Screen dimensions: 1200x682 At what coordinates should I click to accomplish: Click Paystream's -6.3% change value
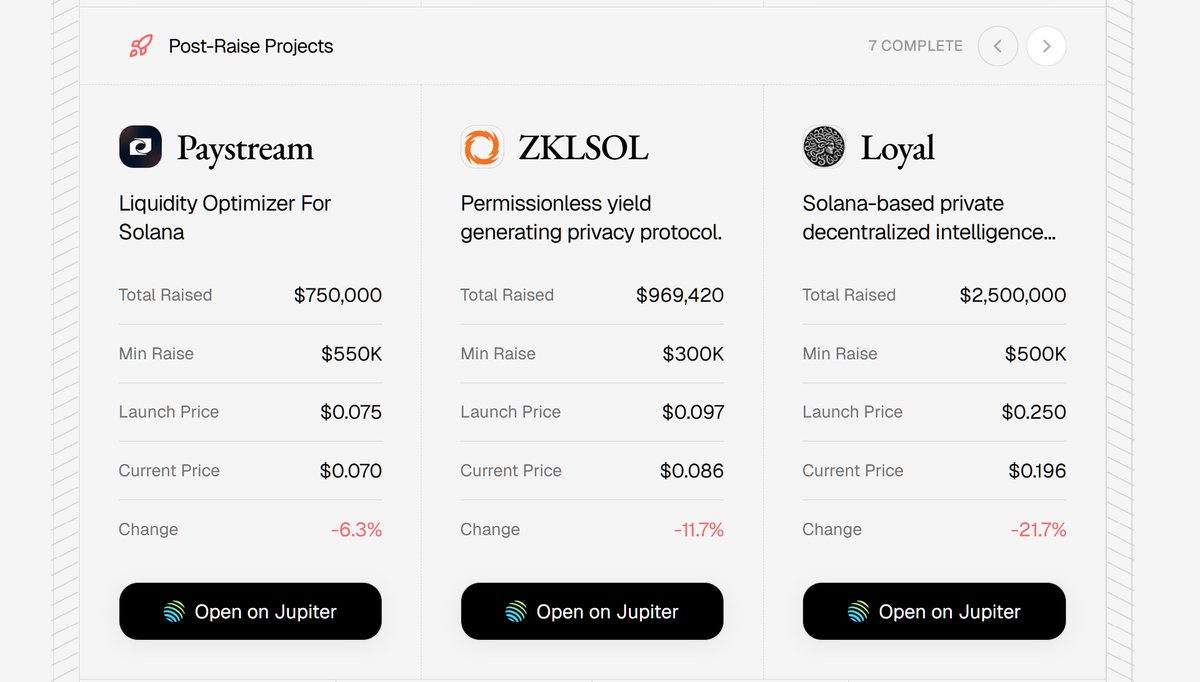[x=356, y=530]
